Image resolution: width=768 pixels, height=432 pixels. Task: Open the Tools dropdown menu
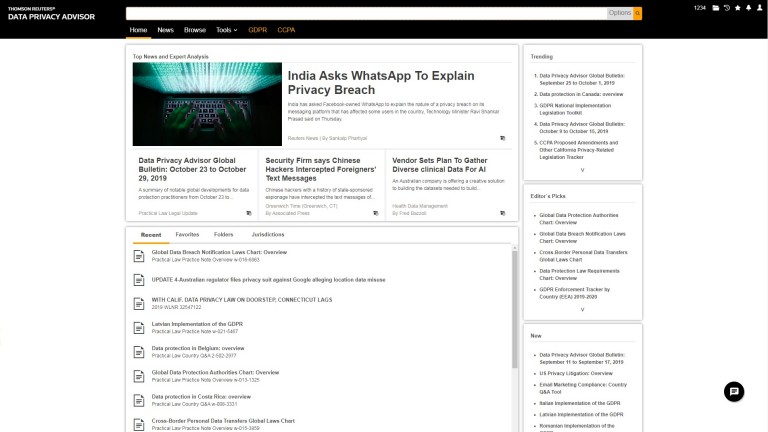[x=226, y=30]
